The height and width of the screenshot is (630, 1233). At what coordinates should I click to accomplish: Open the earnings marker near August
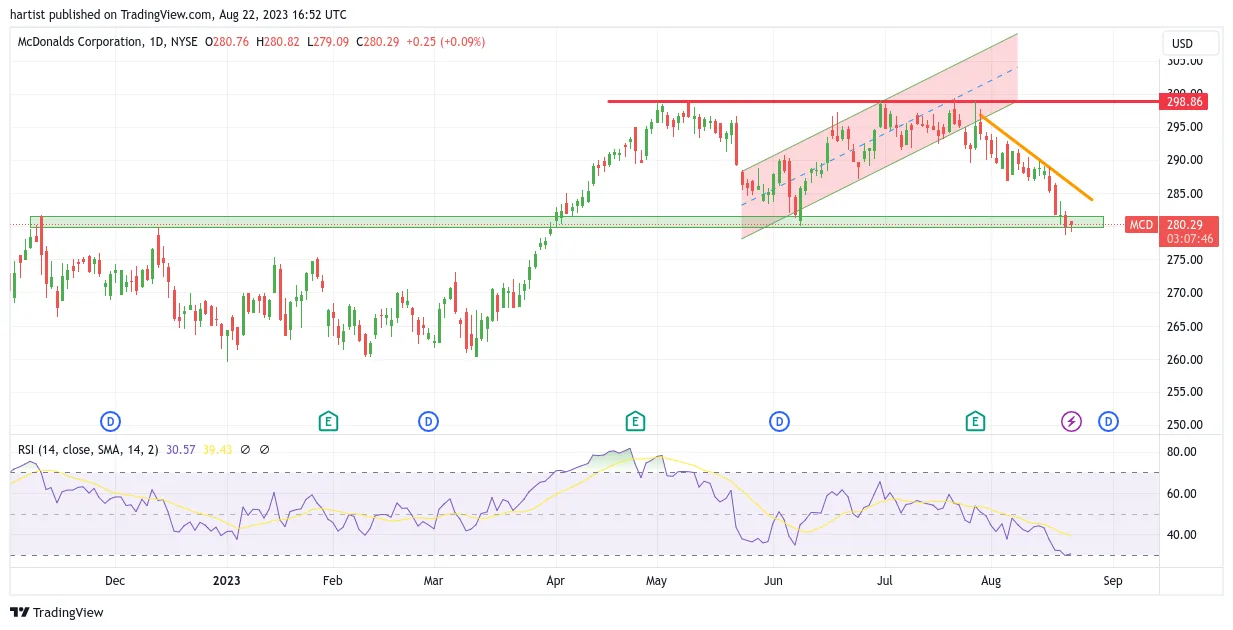[975, 421]
